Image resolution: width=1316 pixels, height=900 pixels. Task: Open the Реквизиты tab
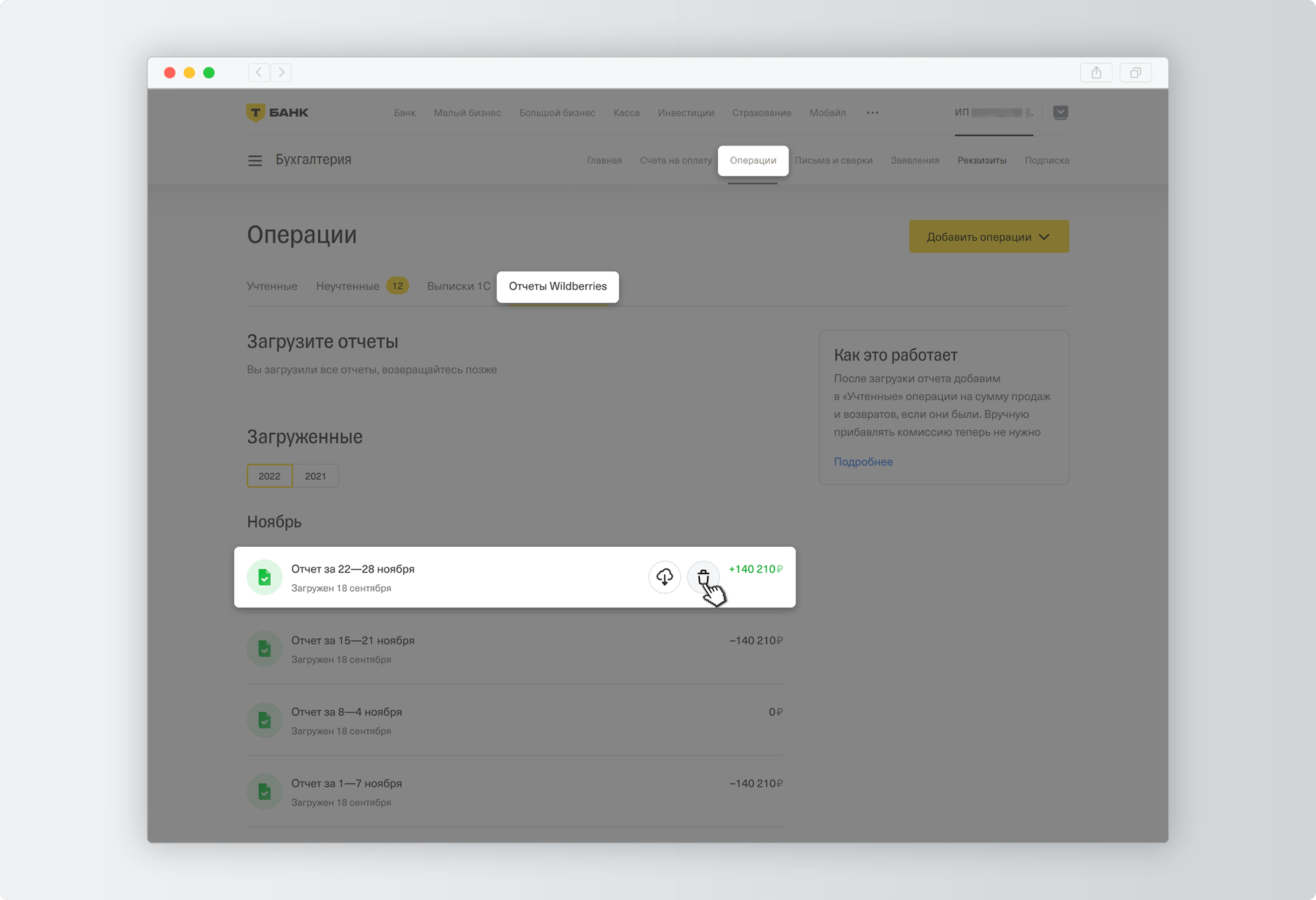(x=982, y=160)
